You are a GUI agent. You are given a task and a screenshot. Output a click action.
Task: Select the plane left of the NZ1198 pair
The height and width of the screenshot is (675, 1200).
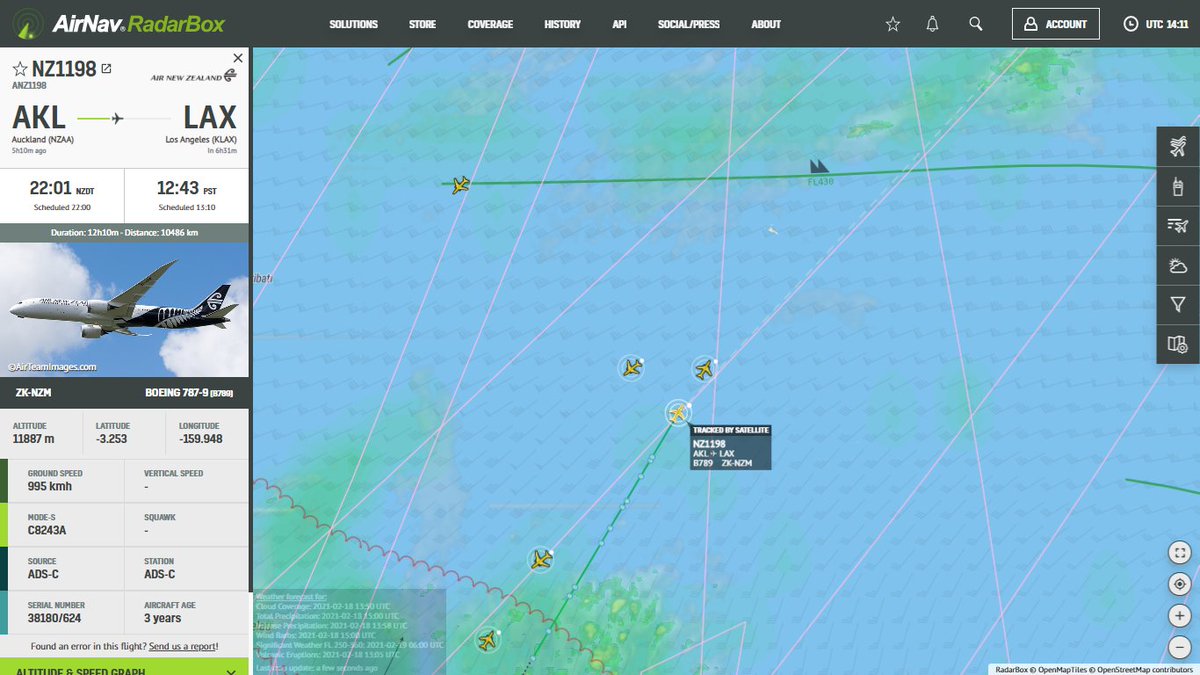coord(631,368)
